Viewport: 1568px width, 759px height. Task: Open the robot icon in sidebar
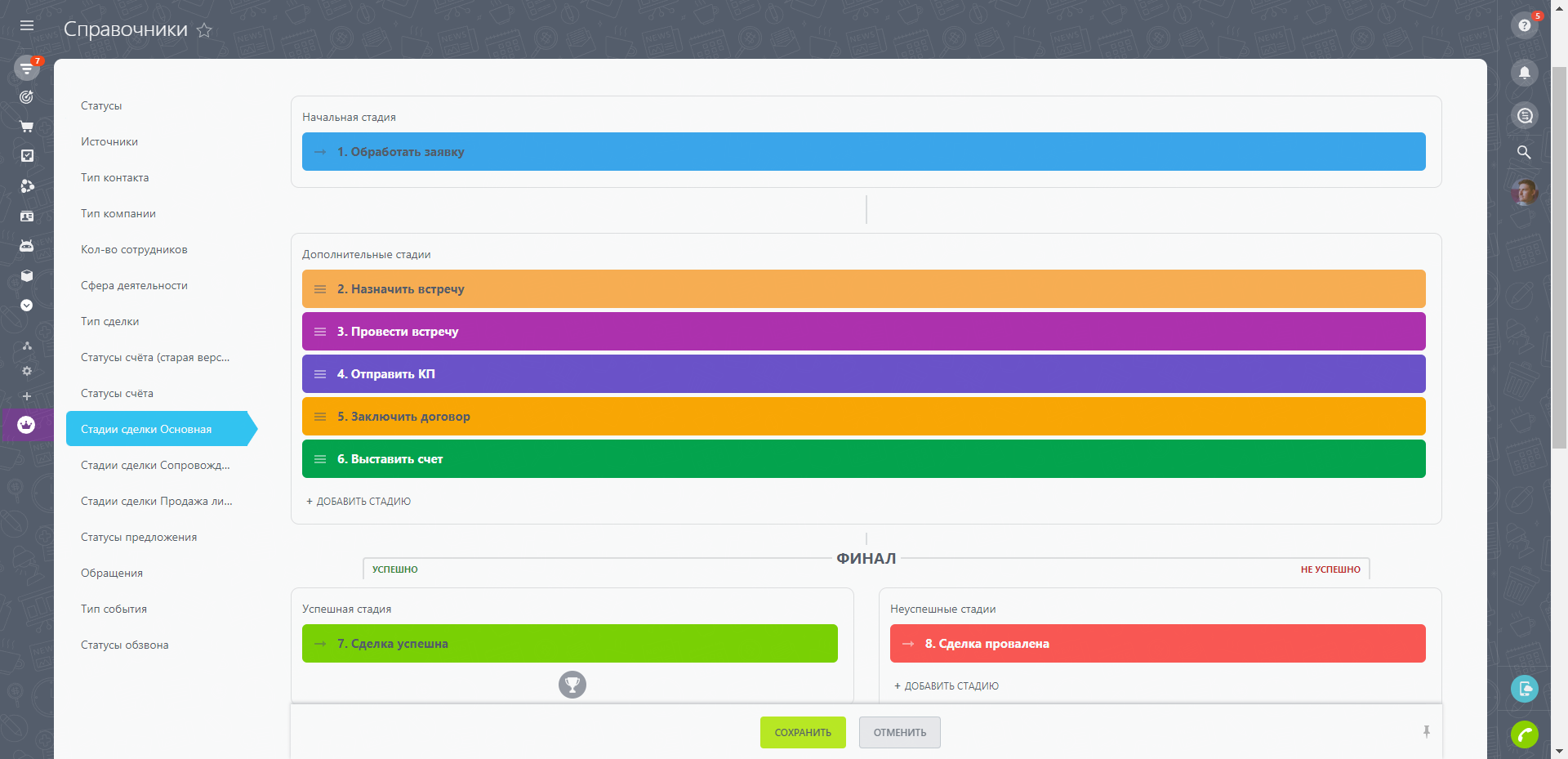[27, 246]
